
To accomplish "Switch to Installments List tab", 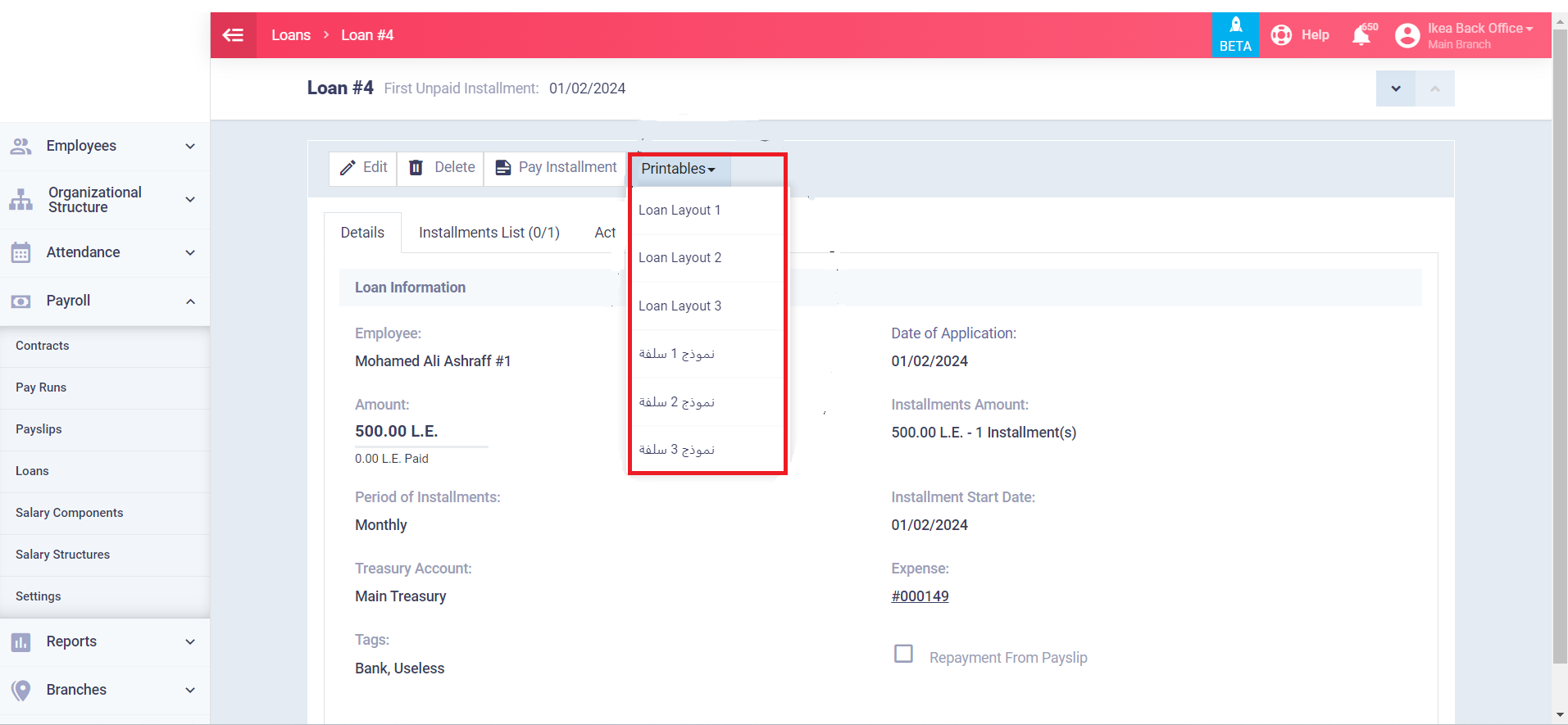I will pyautogui.click(x=489, y=233).
